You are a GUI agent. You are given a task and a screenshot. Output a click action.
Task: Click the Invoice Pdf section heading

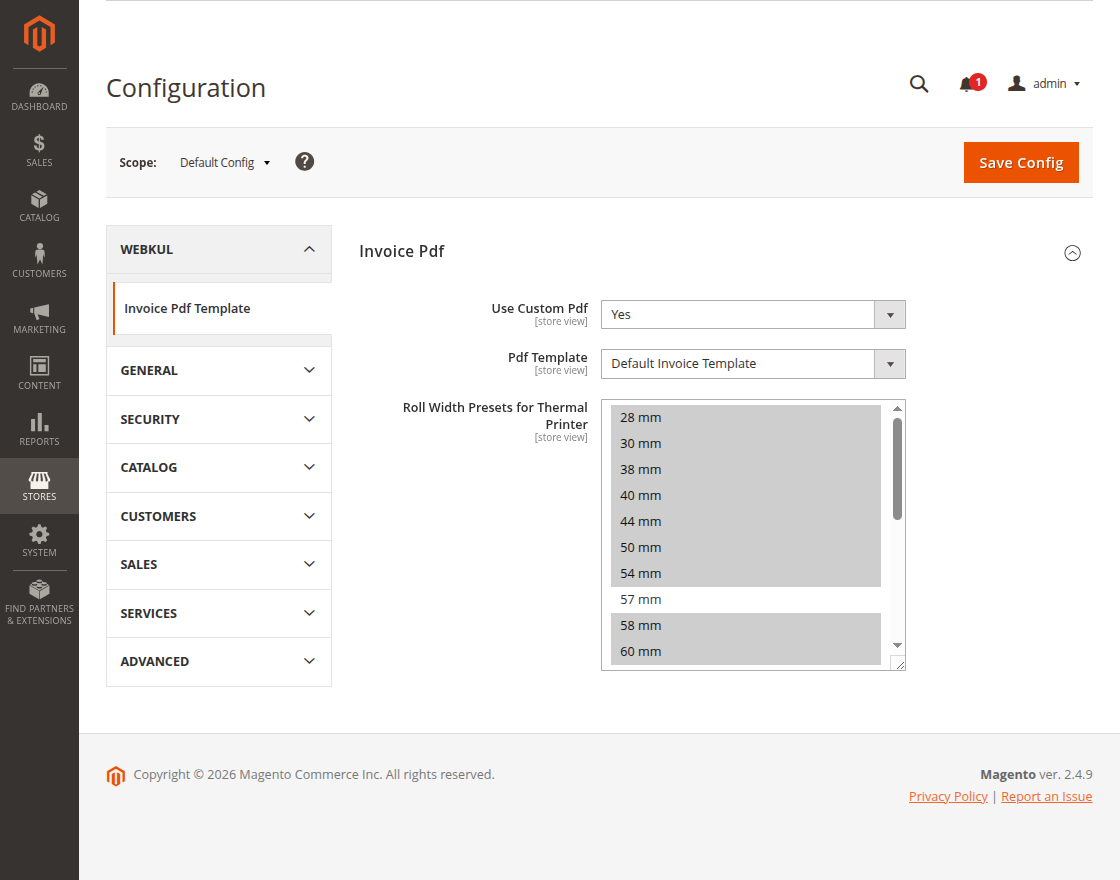pos(401,251)
